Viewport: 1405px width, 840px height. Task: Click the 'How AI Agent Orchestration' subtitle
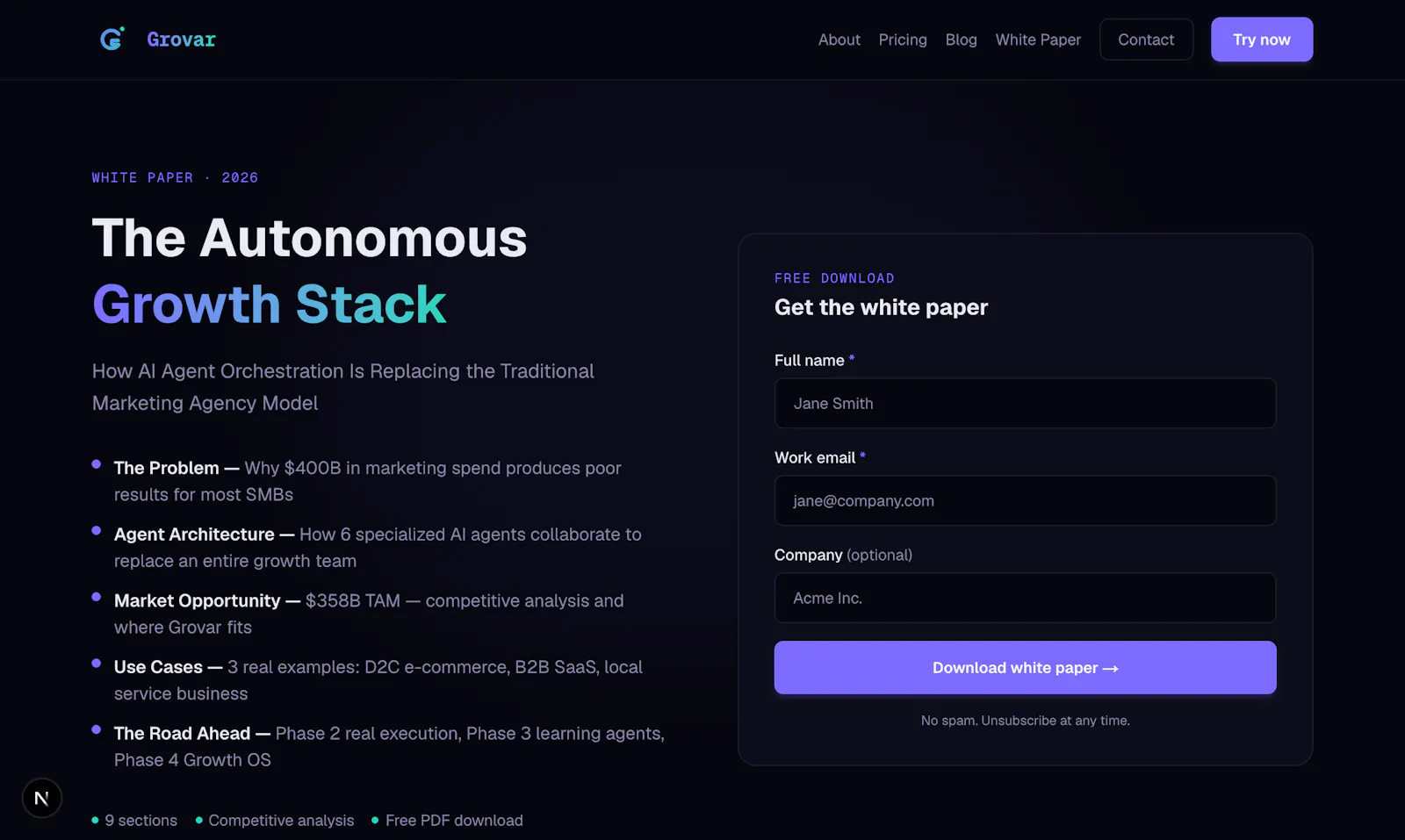coord(342,387)
